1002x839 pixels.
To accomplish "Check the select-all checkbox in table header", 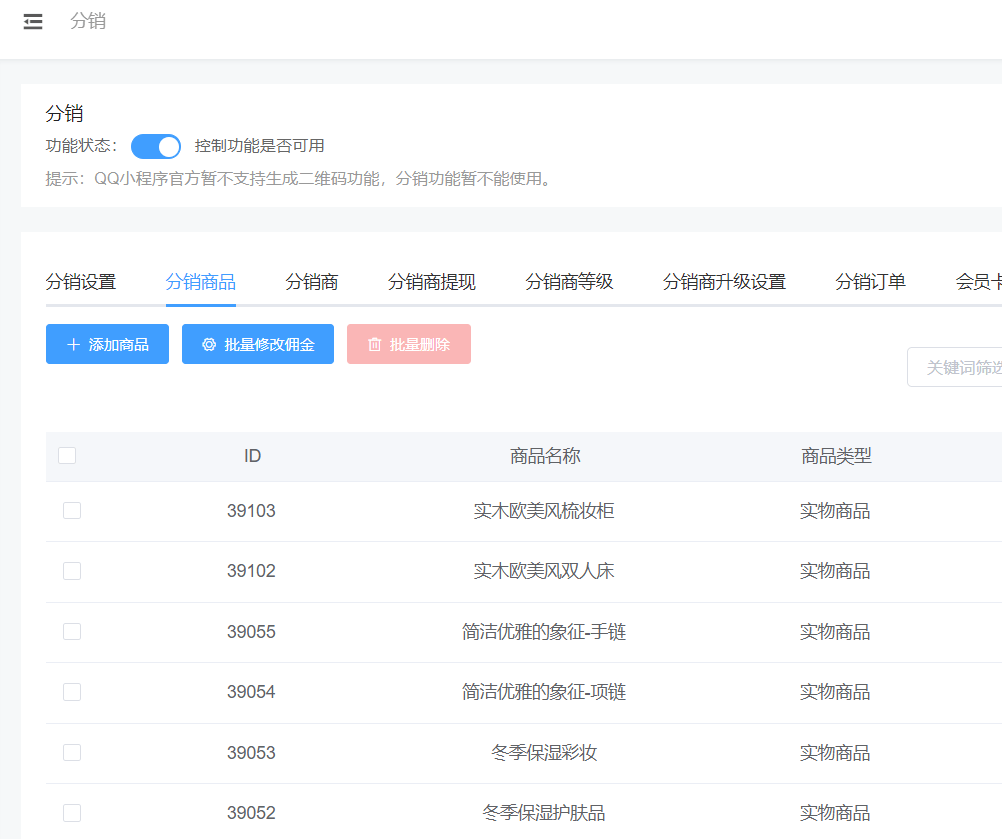I will tap(67, 456).
